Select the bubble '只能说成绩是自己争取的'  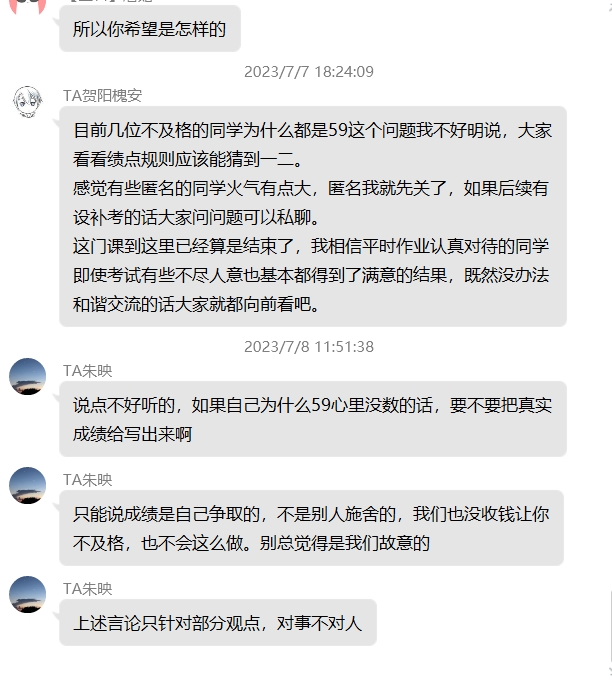tap(311, 528)
